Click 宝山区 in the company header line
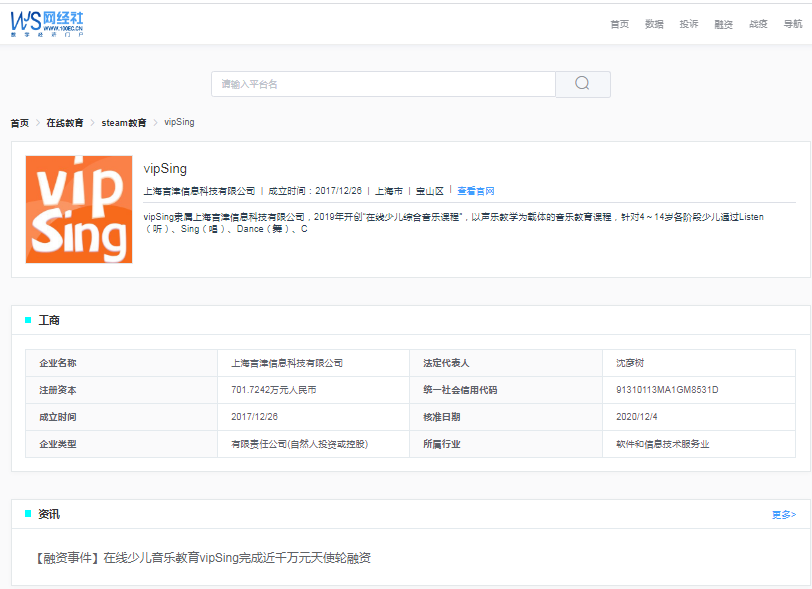 point(430,191)
